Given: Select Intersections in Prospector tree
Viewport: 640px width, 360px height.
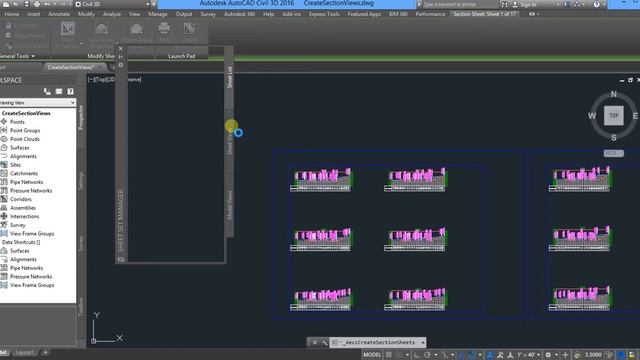Looking at the screenshot, I should pos(24,216).
